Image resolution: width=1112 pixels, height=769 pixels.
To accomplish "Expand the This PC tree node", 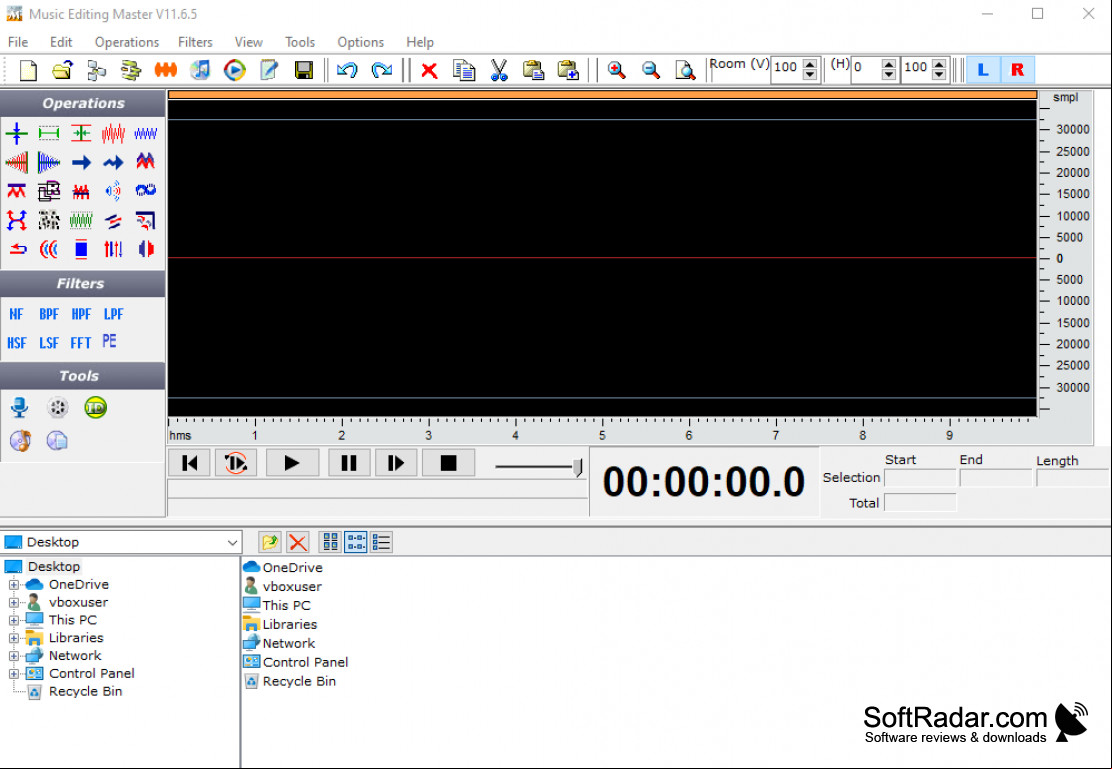I will coord(13,620).
